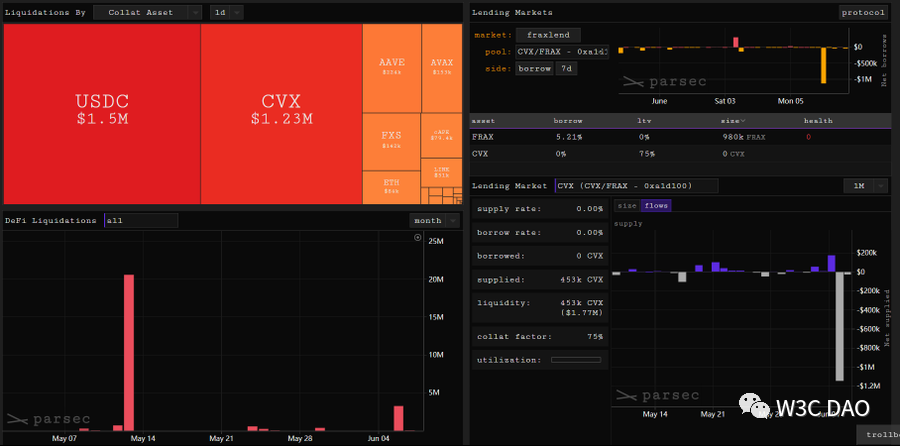This screenshot has height=446, width=900.
Task: Click the ETH treemap tile
Action: [x=391, y=187]
